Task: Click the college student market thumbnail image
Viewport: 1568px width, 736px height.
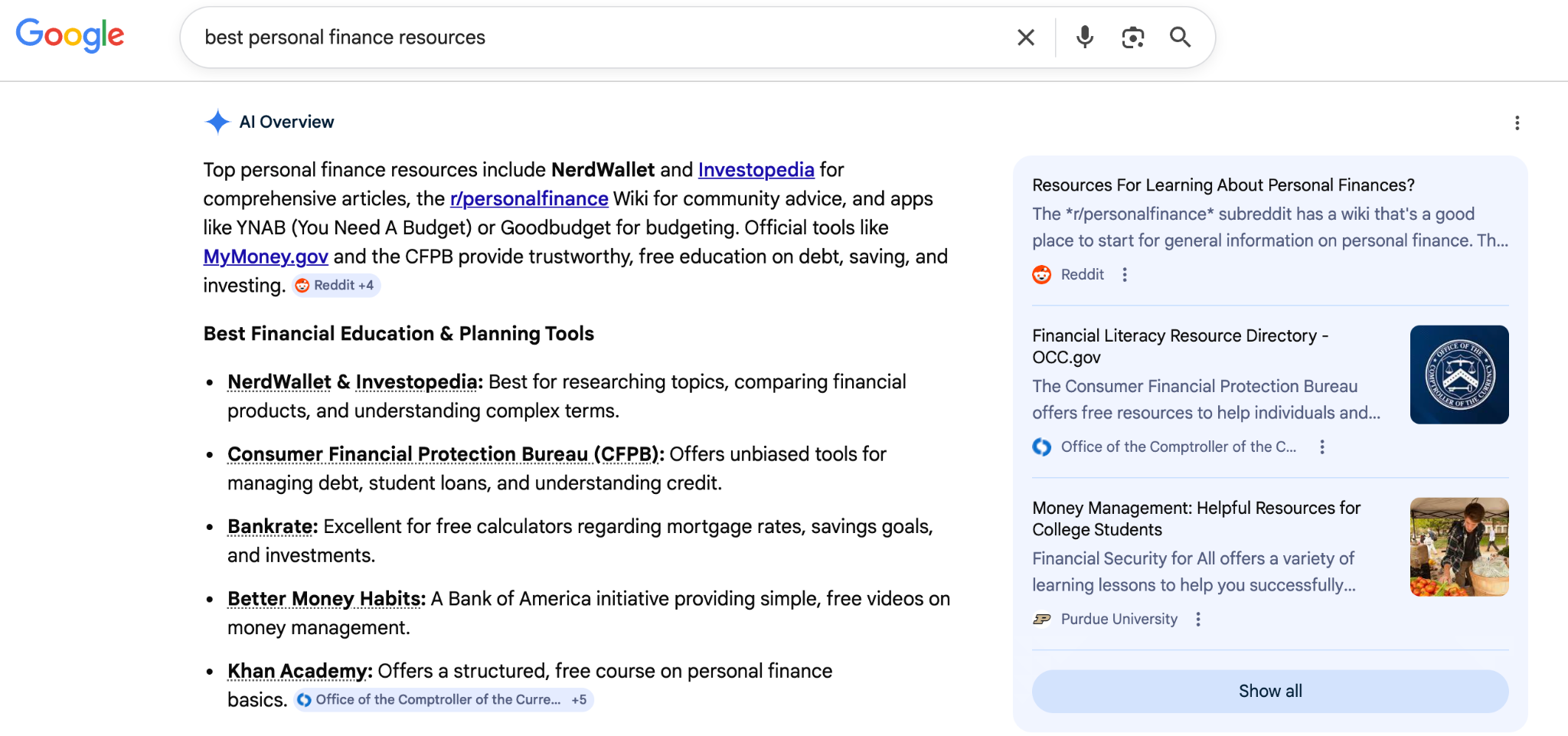Action: tap(1459, 547)
